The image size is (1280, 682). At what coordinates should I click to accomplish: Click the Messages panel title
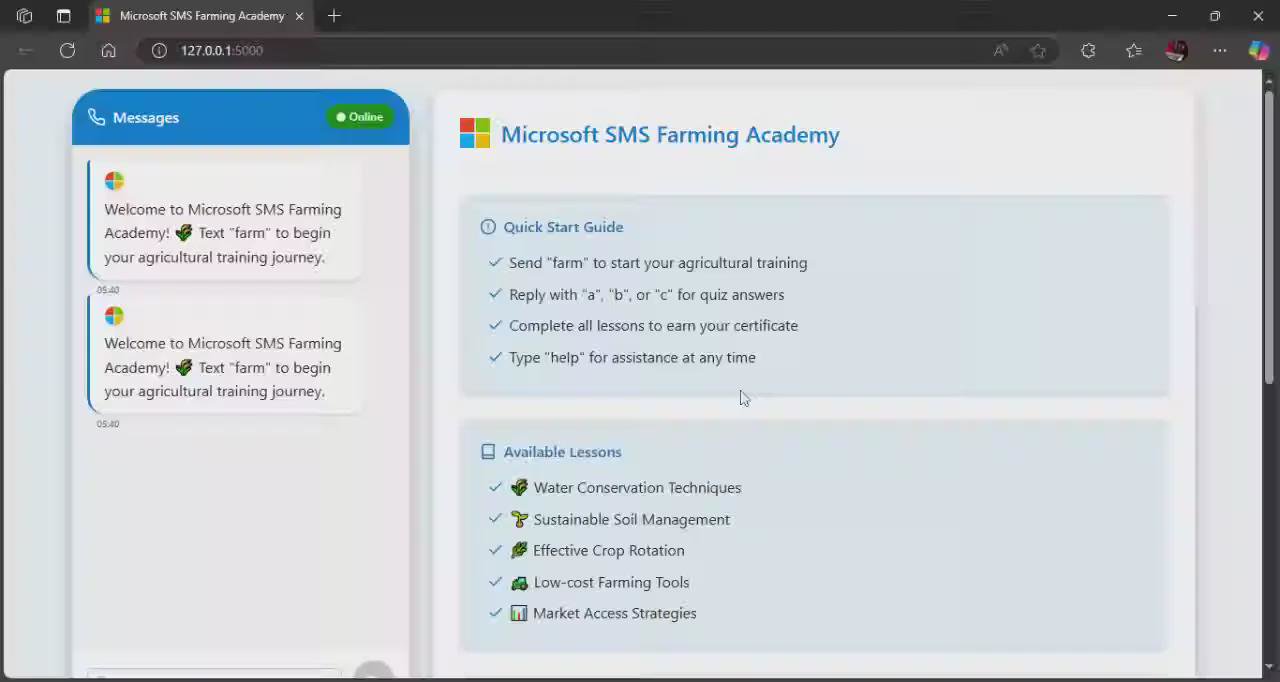[x=146, y=117]
